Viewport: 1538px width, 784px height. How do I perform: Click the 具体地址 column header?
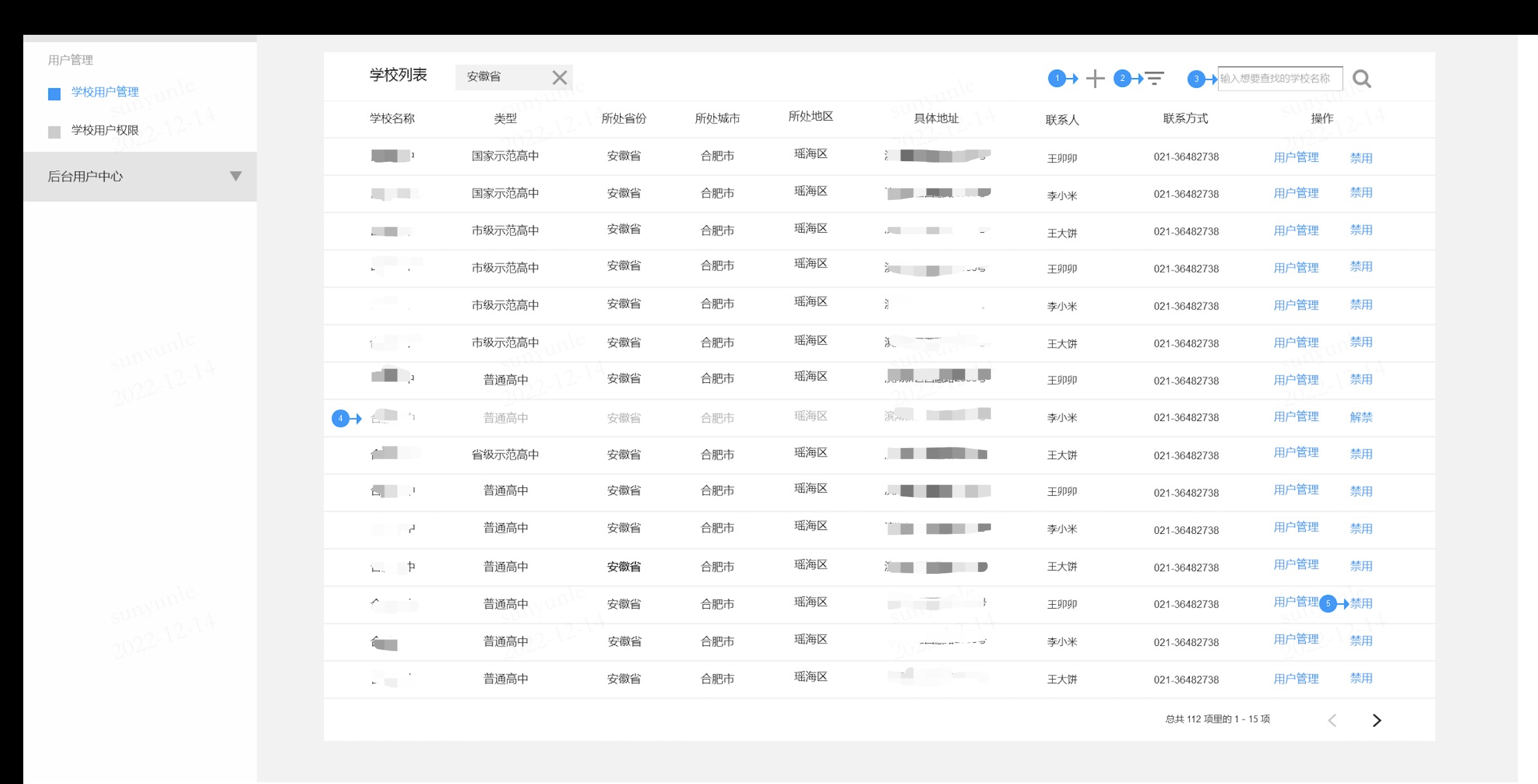[936, 119]
